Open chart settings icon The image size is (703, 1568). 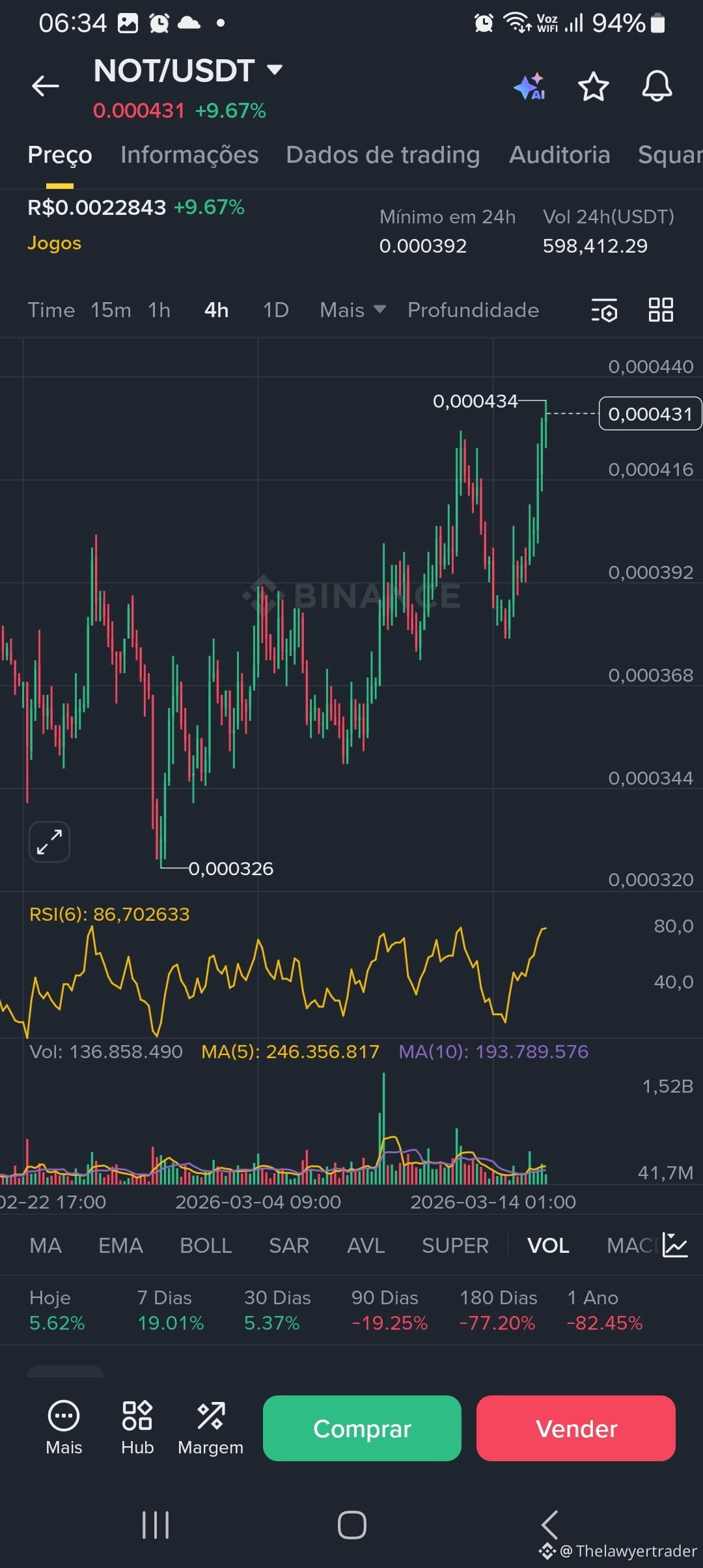coord(605,311)
